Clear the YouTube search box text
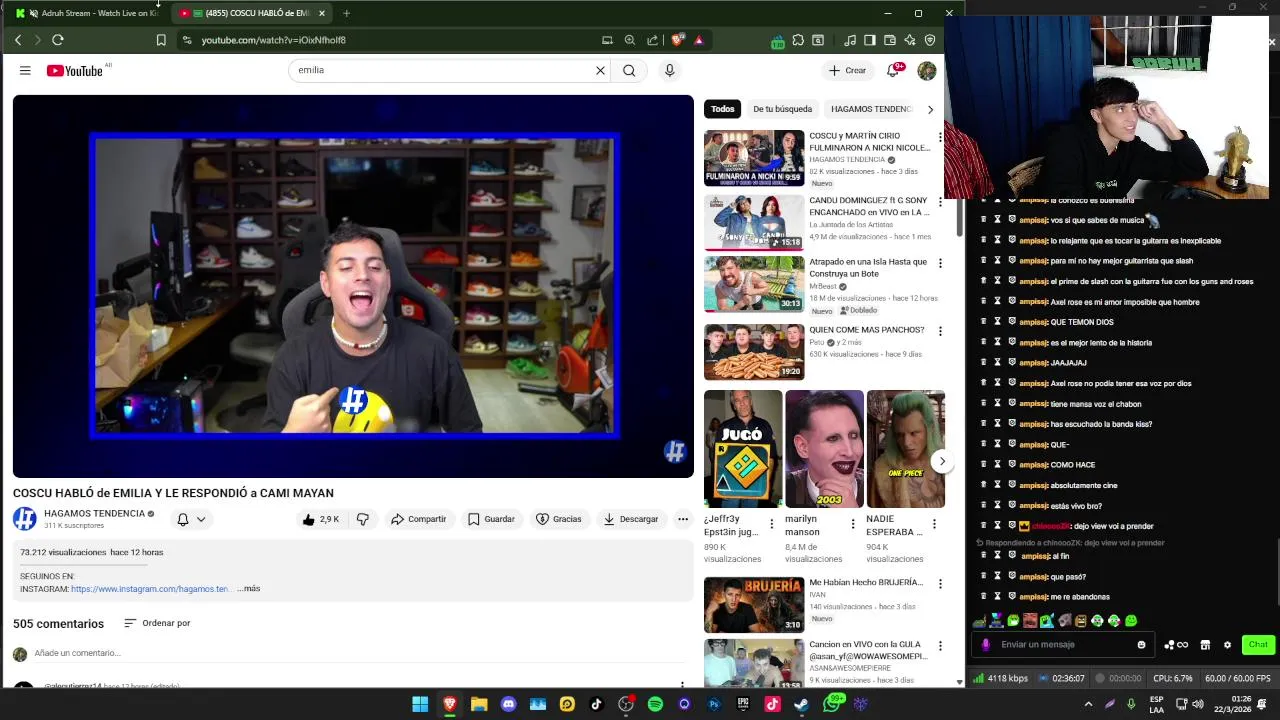Viewport: 1280px width, 720px height. [600, 70]
